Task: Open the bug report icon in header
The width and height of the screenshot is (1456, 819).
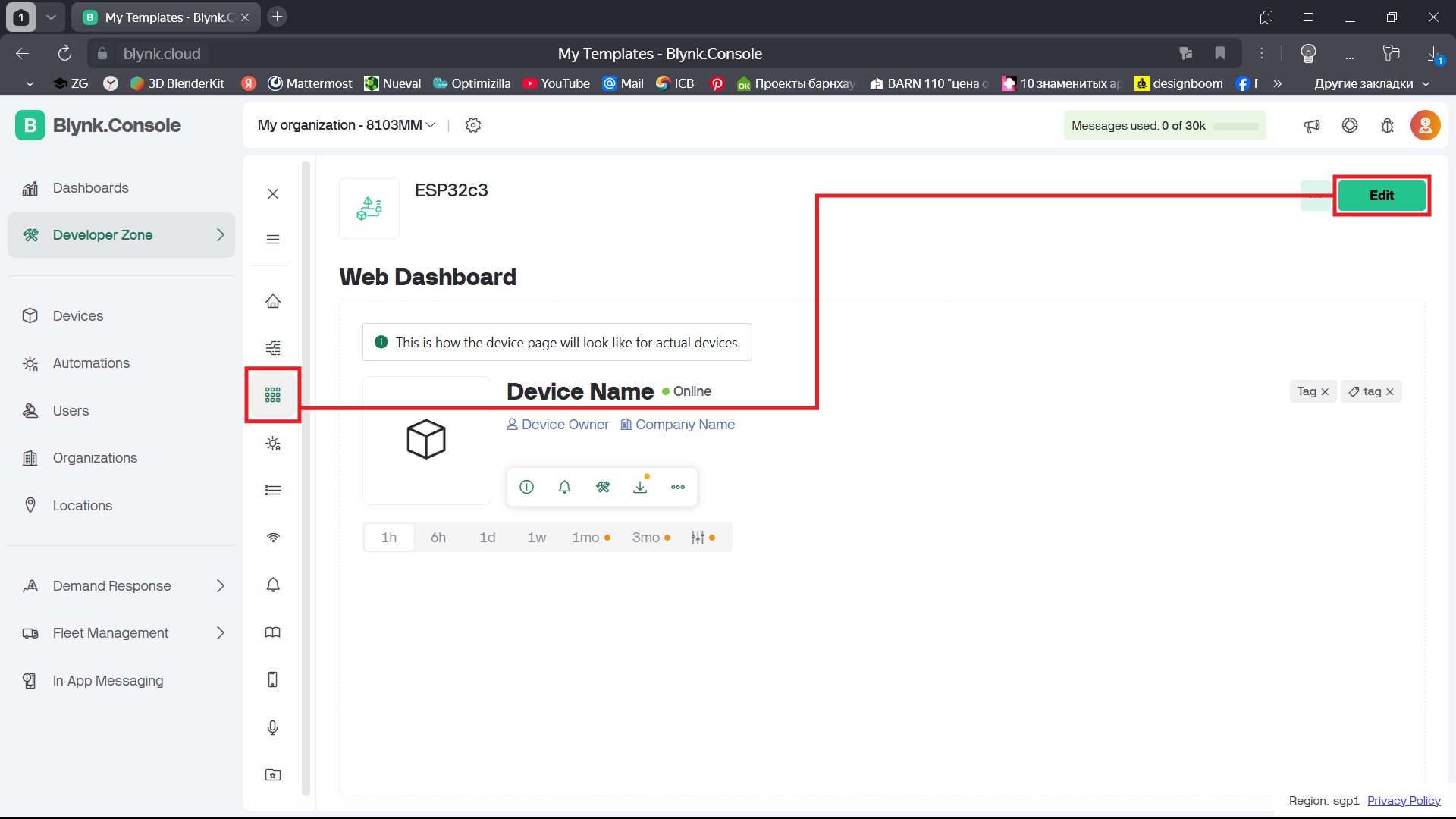Action: click(1388, 126)
